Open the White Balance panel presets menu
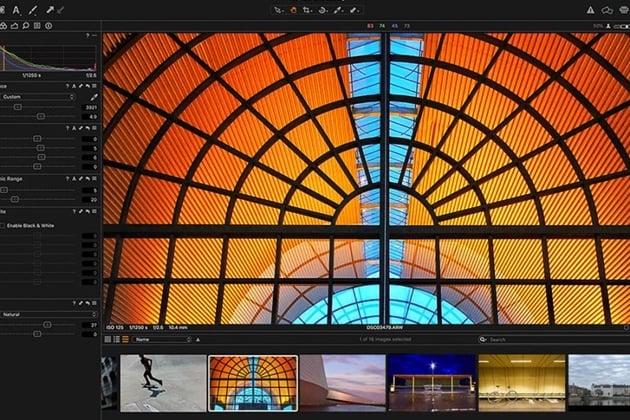This screenshot has width=630, height=420. pos(94,86)
